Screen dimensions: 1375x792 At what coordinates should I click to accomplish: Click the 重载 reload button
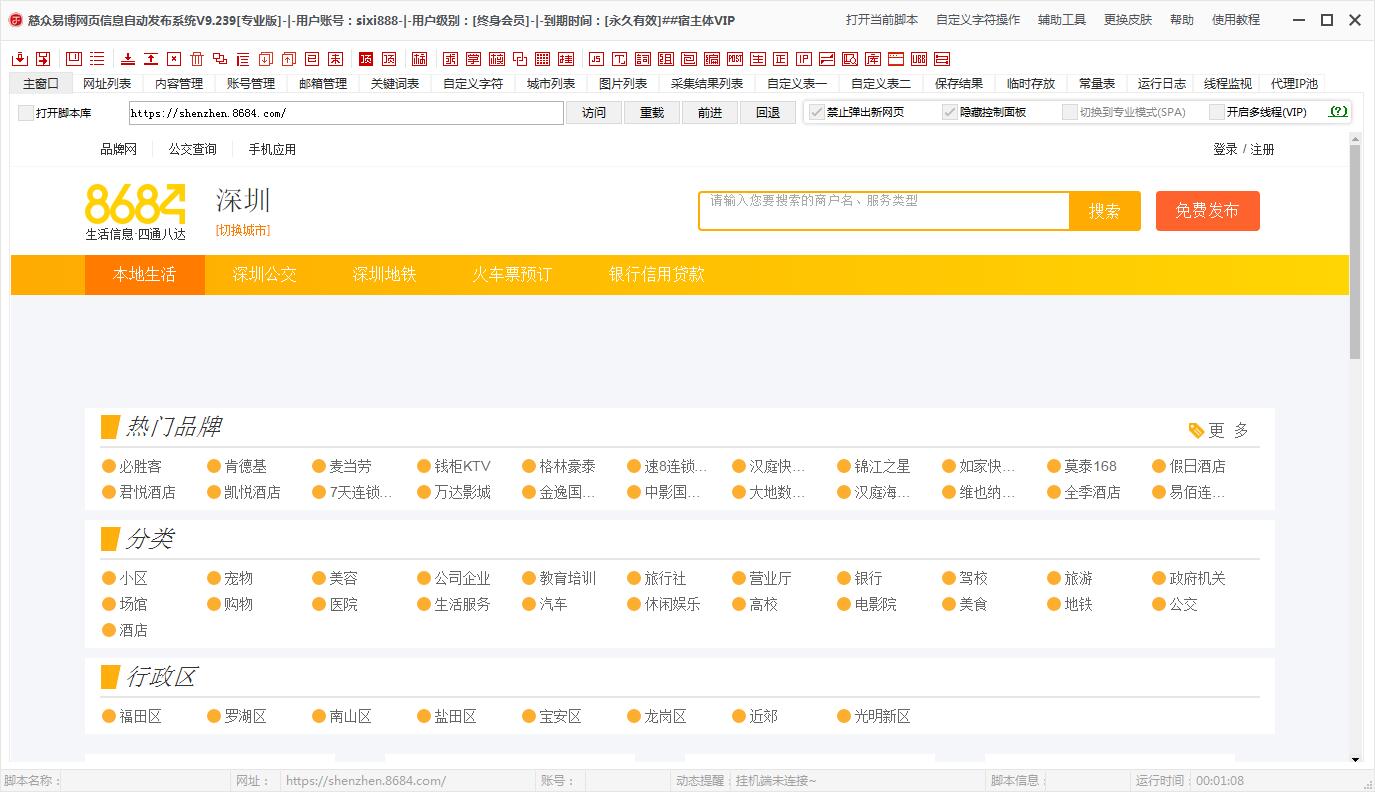(x=652, y=113)
